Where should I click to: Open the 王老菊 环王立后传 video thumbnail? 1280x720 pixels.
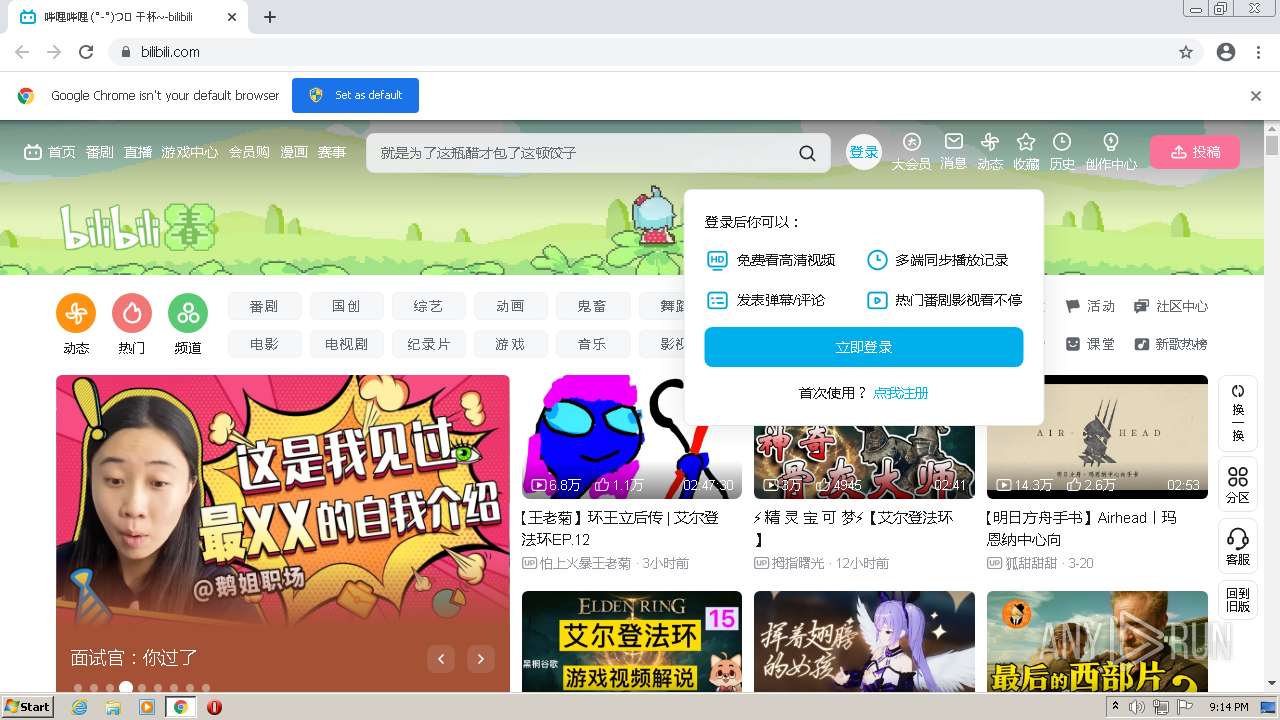[x=632, y=437]
